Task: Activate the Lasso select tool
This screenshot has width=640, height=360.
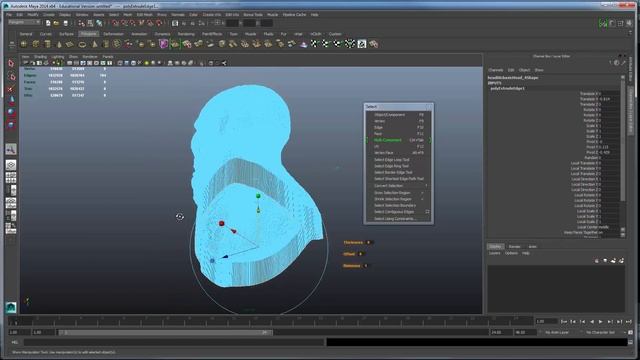Action: click(x=11, y=76)
